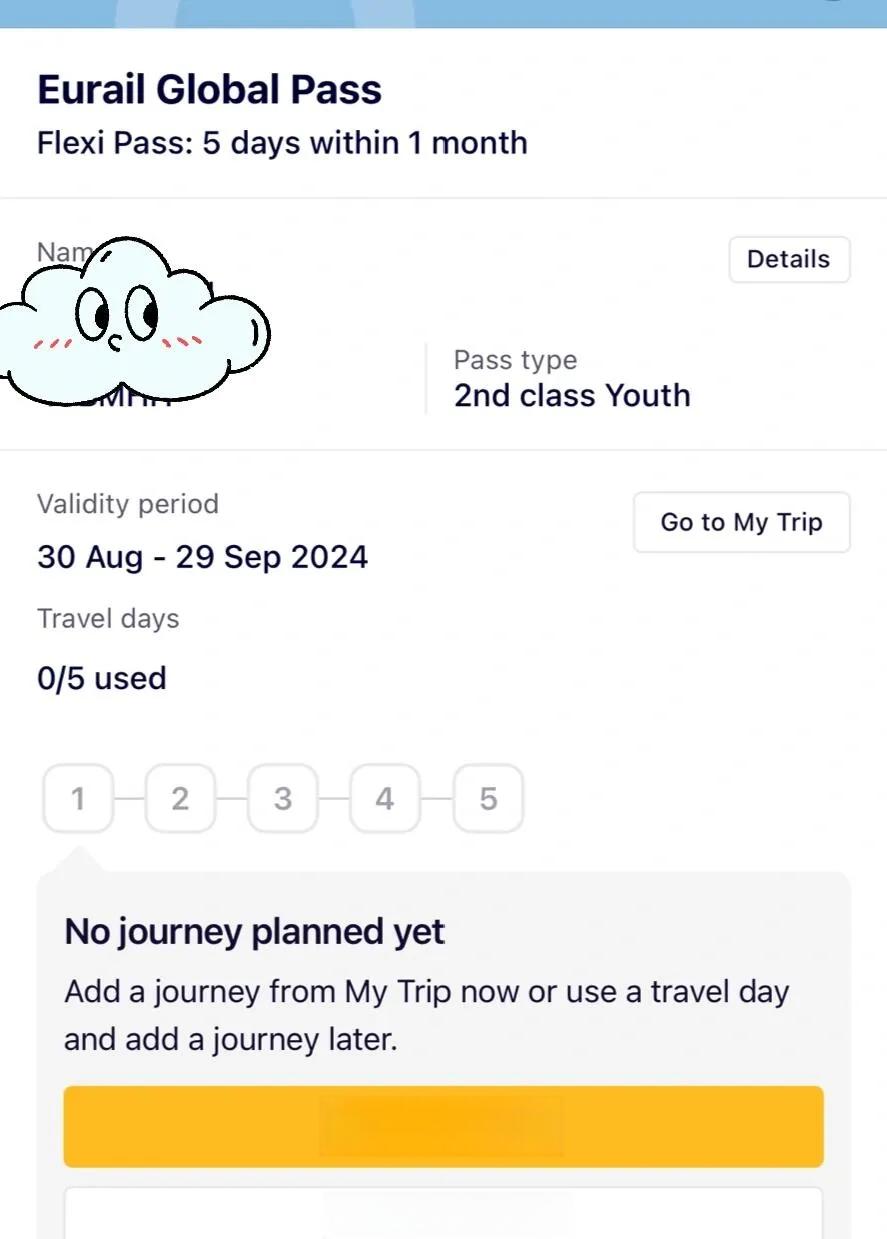Tap the Eurail Global Pass title
This screenshot has width=887, height=1239.
[209, 90]
